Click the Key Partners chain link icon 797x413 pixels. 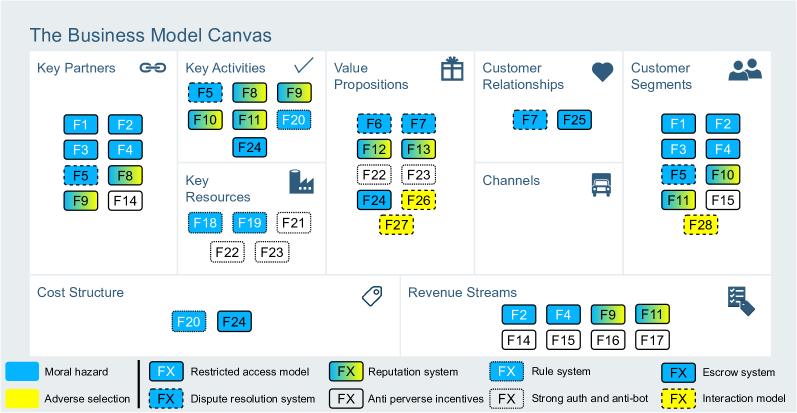pos(153,68)
